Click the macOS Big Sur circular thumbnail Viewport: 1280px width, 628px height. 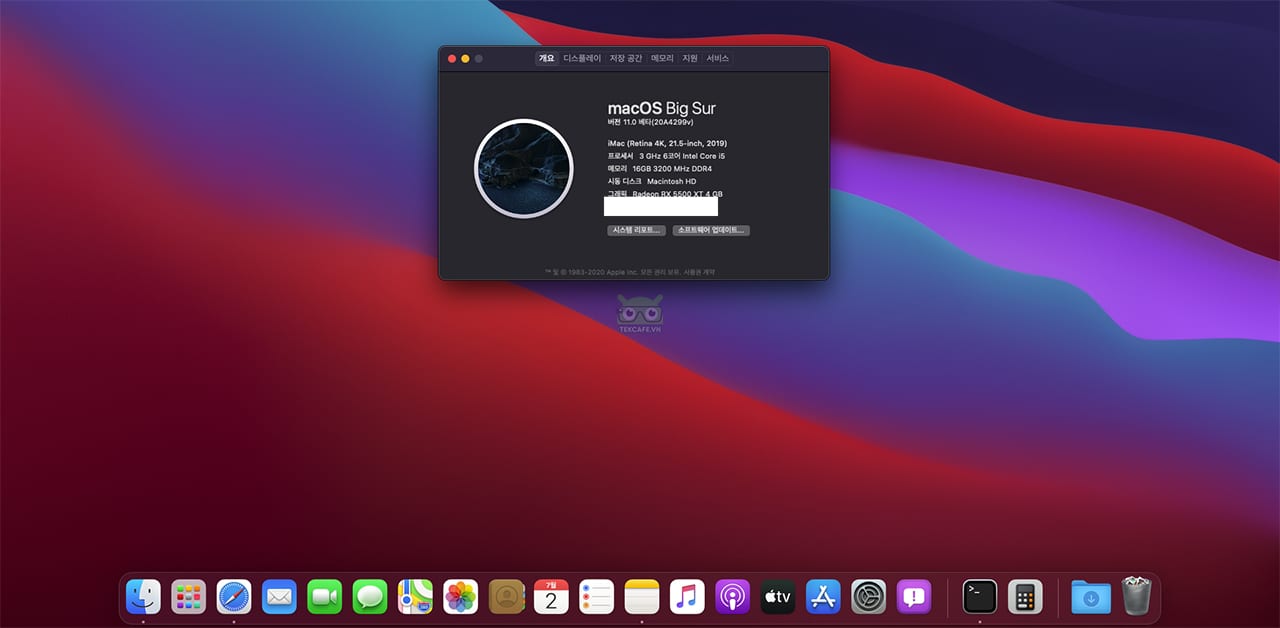tap(524, 168)
